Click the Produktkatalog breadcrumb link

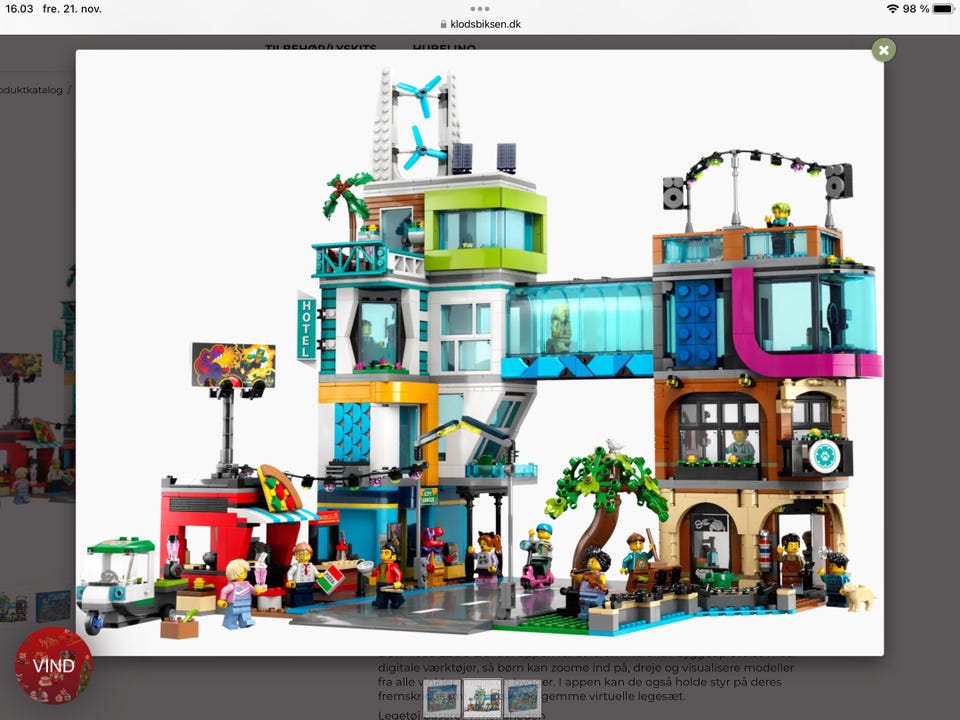point(31,90)
